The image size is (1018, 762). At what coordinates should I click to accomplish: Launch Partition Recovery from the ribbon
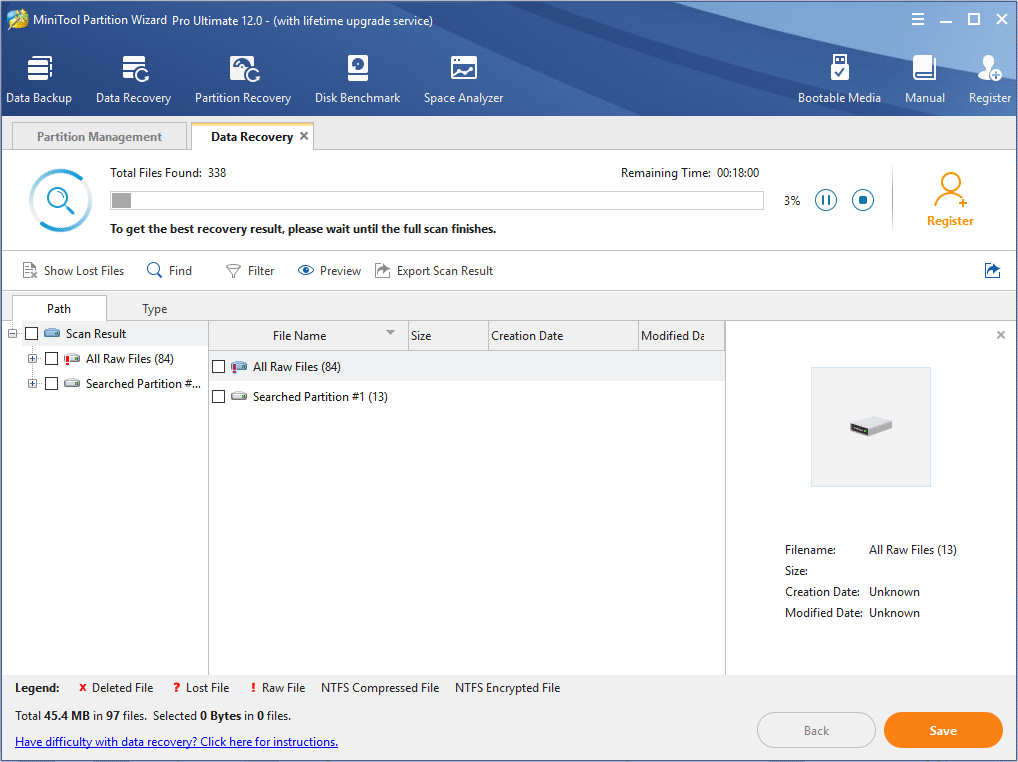pos(243,79)
